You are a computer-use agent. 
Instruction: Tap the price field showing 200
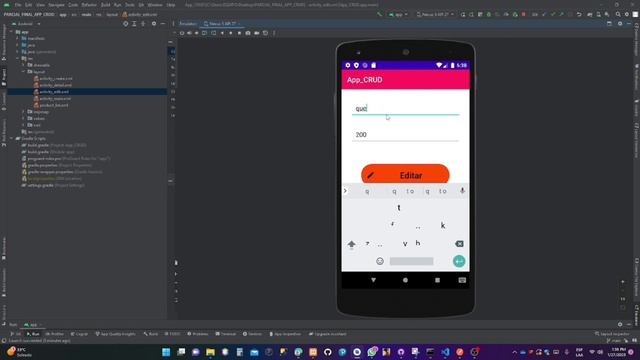(x=405, y=135)
